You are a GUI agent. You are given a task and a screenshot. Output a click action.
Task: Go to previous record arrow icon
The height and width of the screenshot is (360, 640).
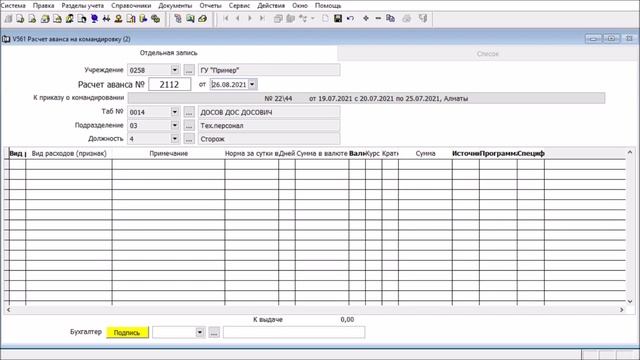click(x=238, y=18)
